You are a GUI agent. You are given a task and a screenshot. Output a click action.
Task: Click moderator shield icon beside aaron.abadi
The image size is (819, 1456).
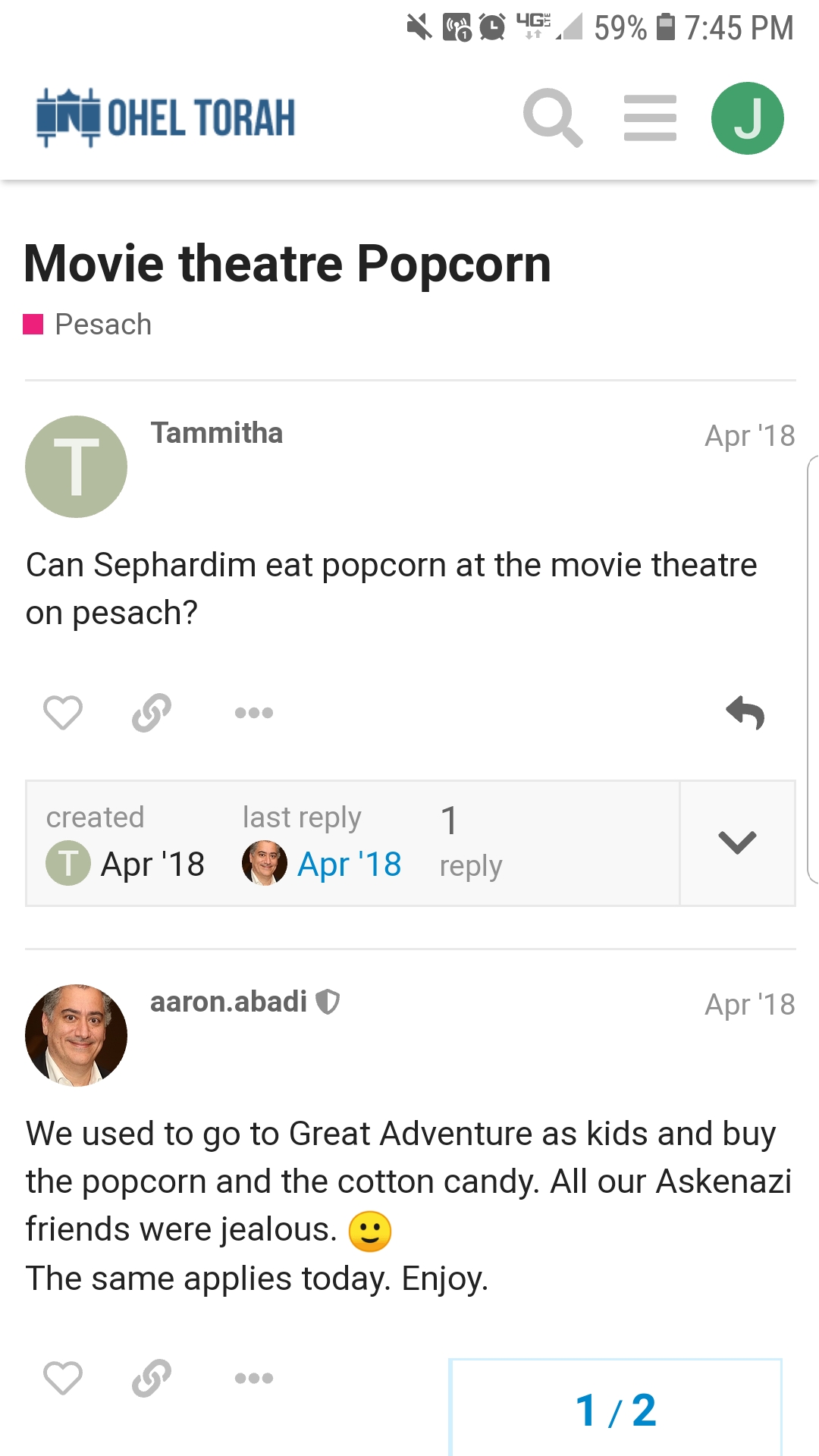(328, 1002)
